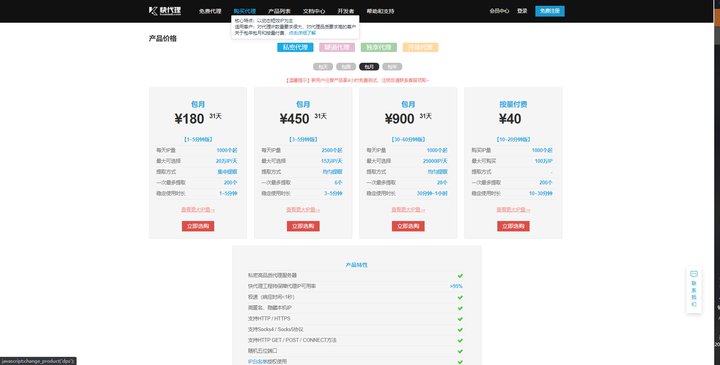This screenshot has height=365, width=720.
Task: Open the 购买代理 nav menu
Action: pyautogui.click(x=244, y=11)
